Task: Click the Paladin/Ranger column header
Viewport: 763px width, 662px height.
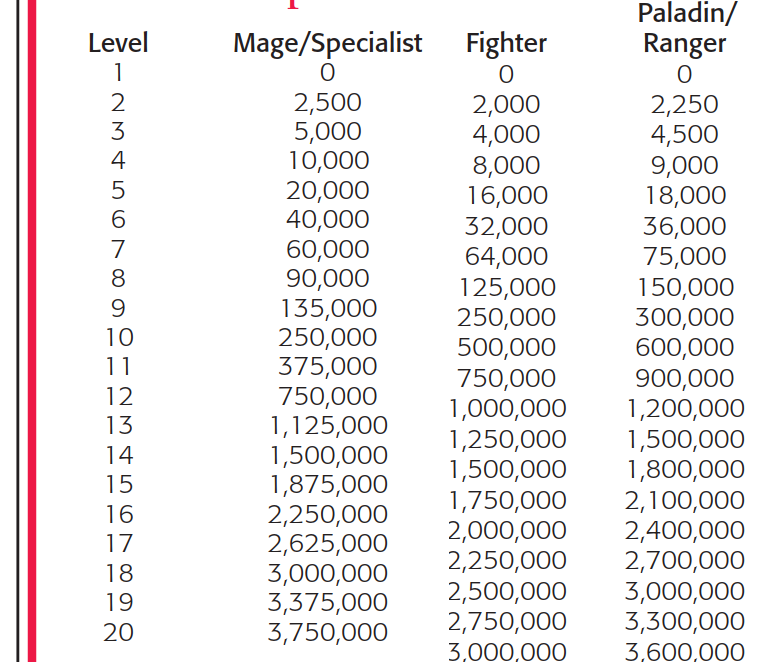Action: (x=684, y=30)
